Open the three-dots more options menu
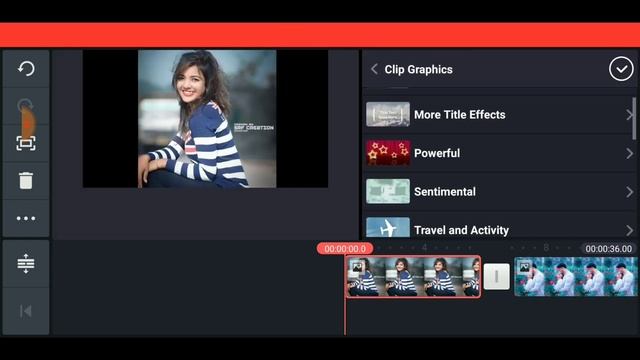Image resolution: width=640 pixels, height=360 pixels. coord(26,218)
